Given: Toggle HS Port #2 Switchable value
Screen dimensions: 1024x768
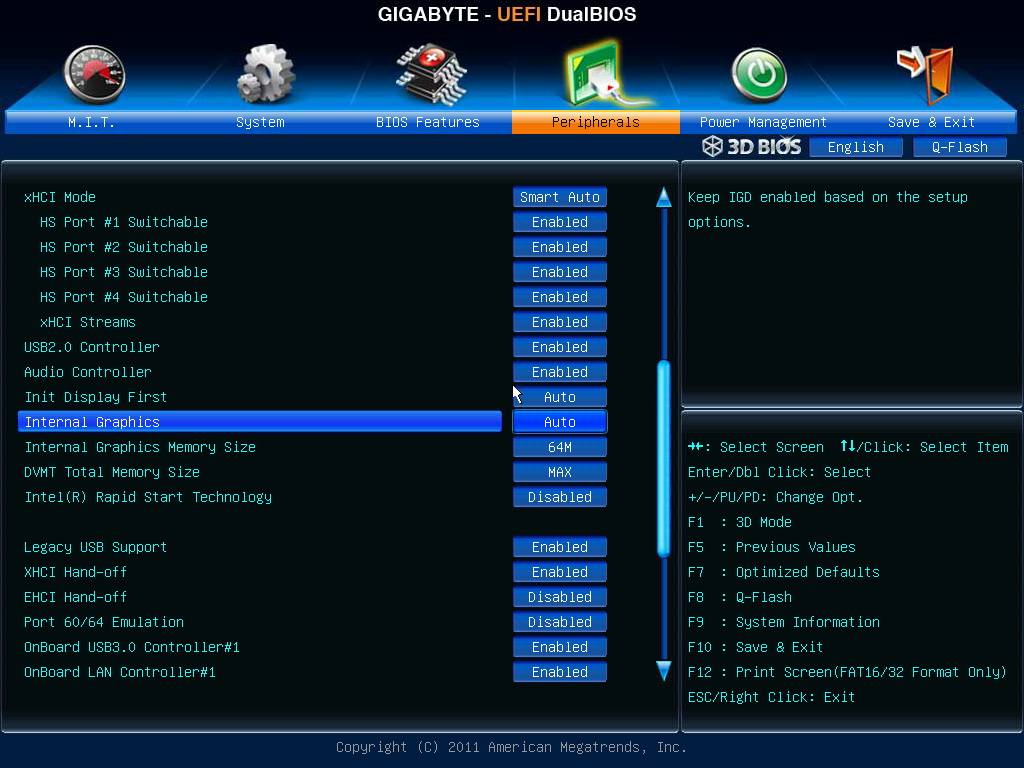Looking at the screenshot, I should pyautogui.click(x=560, y=247).
